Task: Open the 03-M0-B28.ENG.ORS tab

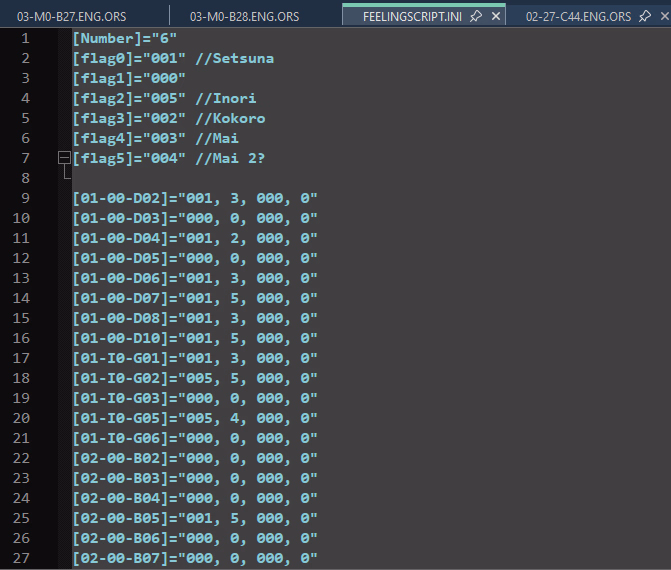Action: pos(244,17)
